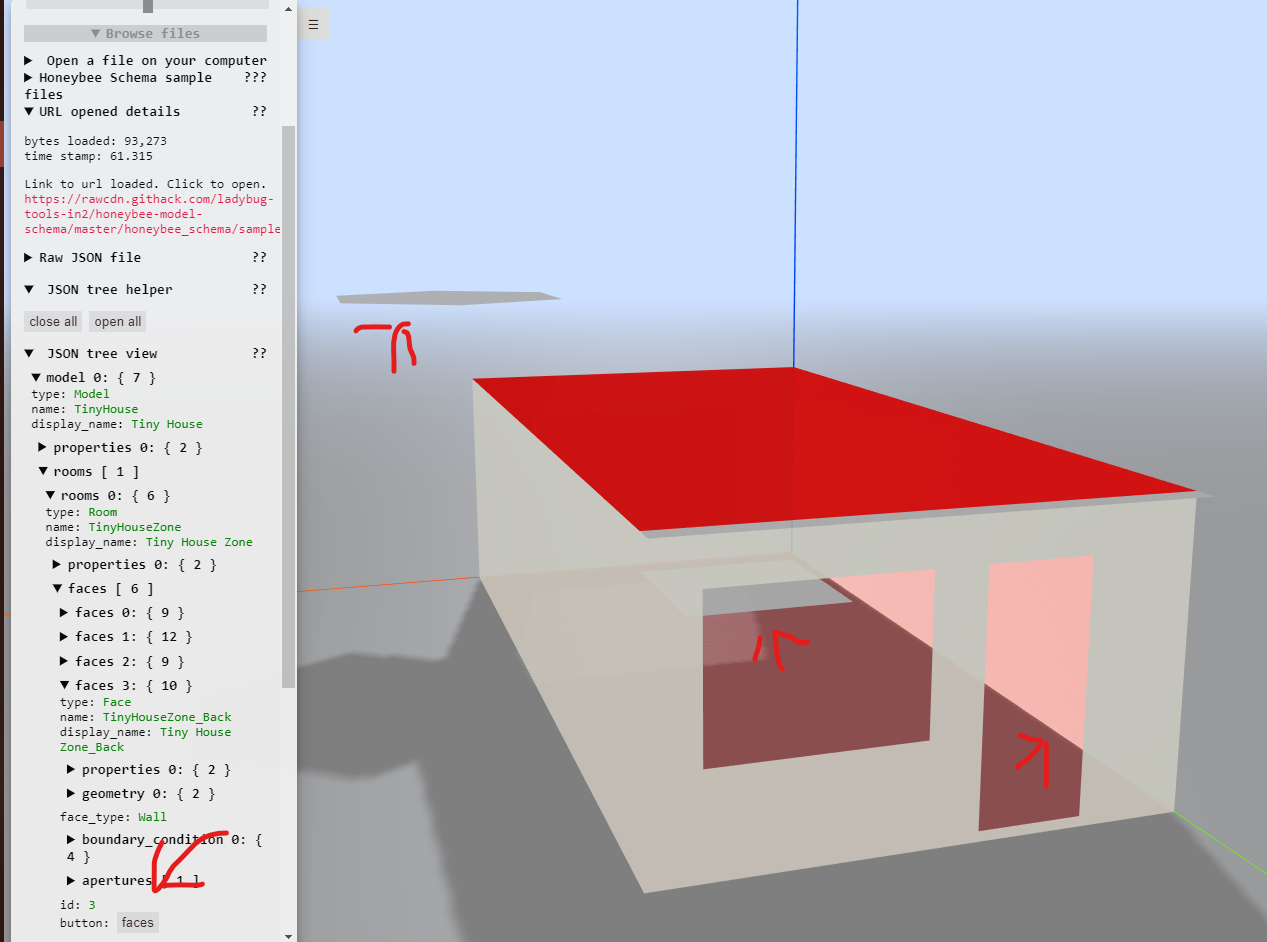Collapse the "Browse files" header
Image resolution: width=1267 pixels, height=942 pixels.
144,33
